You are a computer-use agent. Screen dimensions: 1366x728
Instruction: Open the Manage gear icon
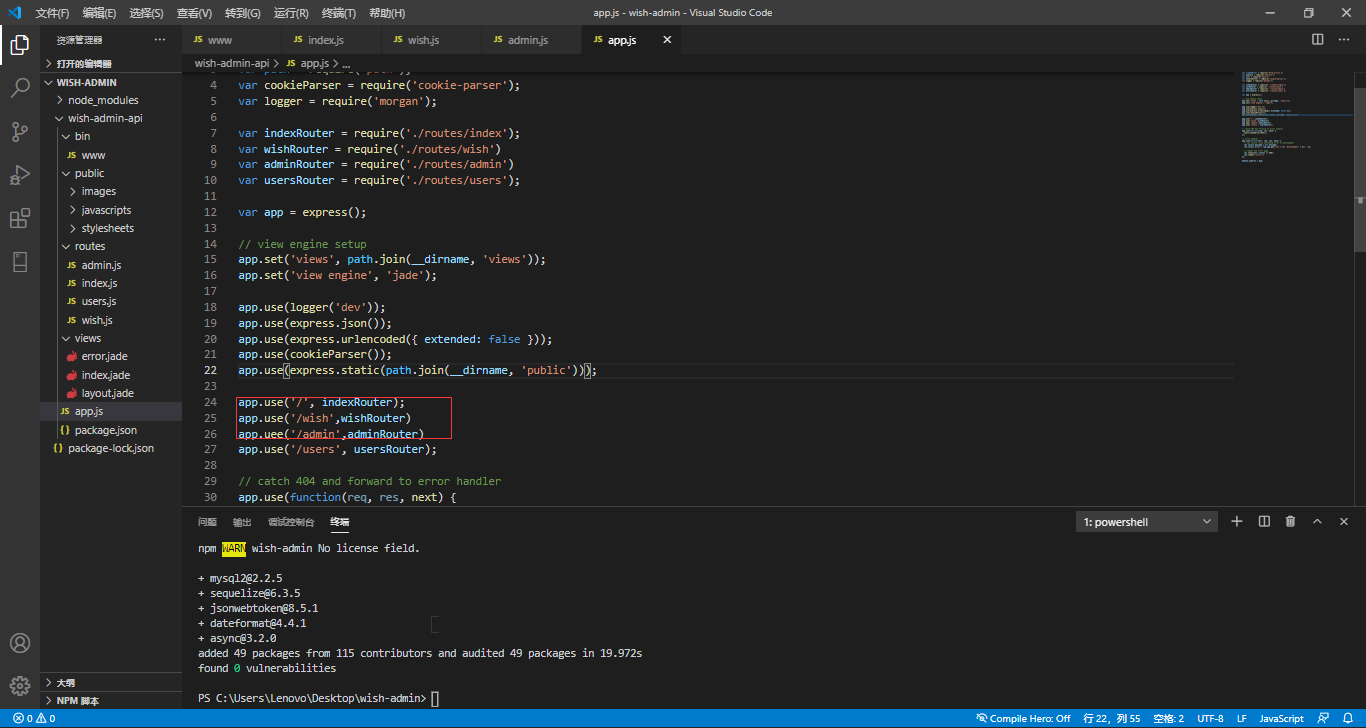tap(20, 686)
